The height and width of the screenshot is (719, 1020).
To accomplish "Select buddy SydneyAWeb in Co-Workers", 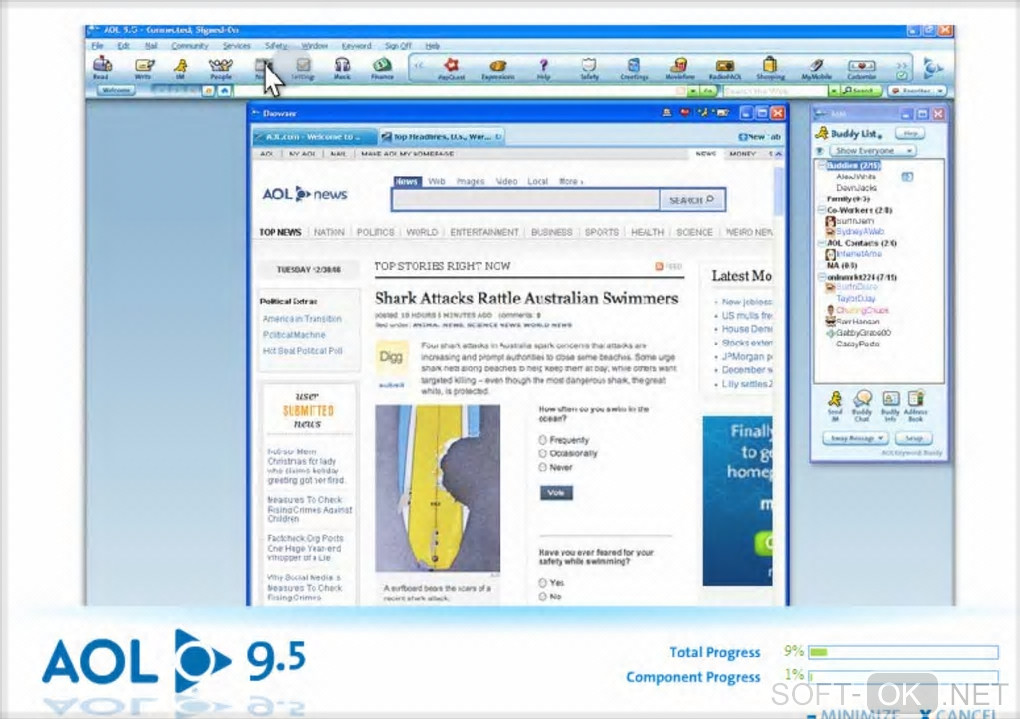I will point(859,232).
